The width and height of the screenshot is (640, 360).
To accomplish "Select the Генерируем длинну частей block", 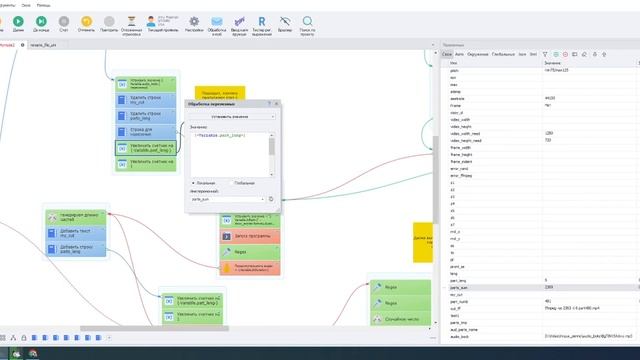I will click(76, 217).
